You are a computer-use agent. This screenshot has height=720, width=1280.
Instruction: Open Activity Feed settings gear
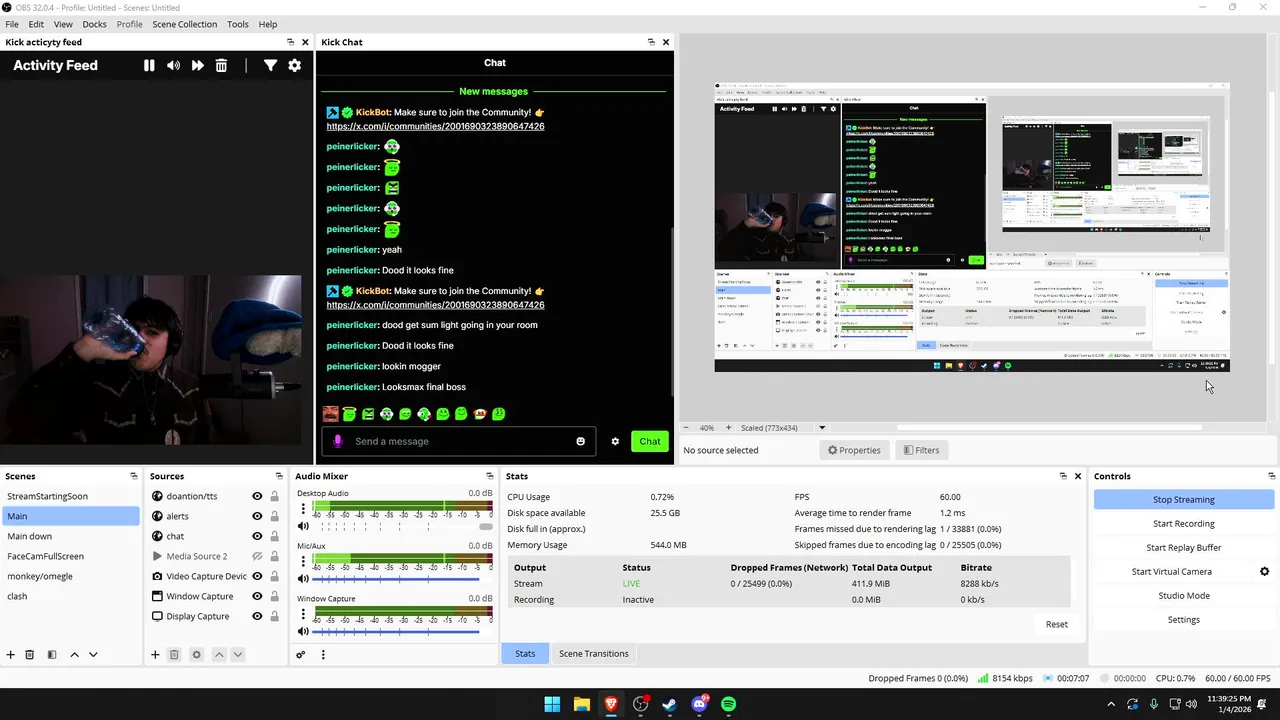pos(294,65)
